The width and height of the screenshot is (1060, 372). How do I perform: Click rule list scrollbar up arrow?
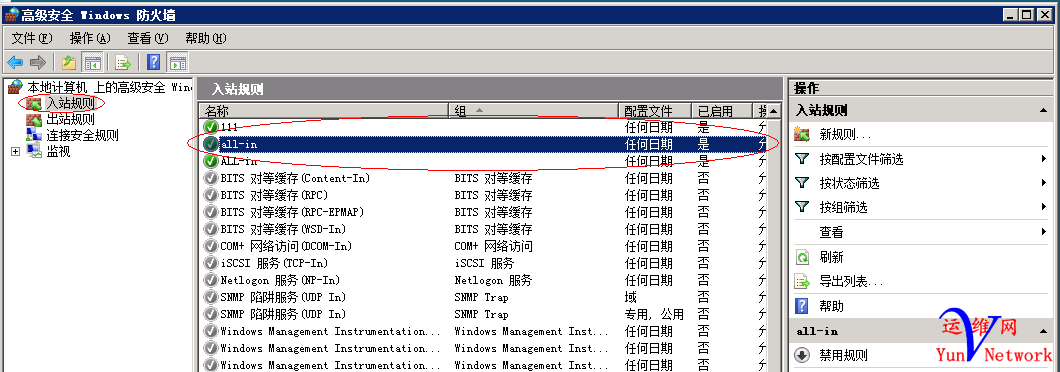point(773,111)
